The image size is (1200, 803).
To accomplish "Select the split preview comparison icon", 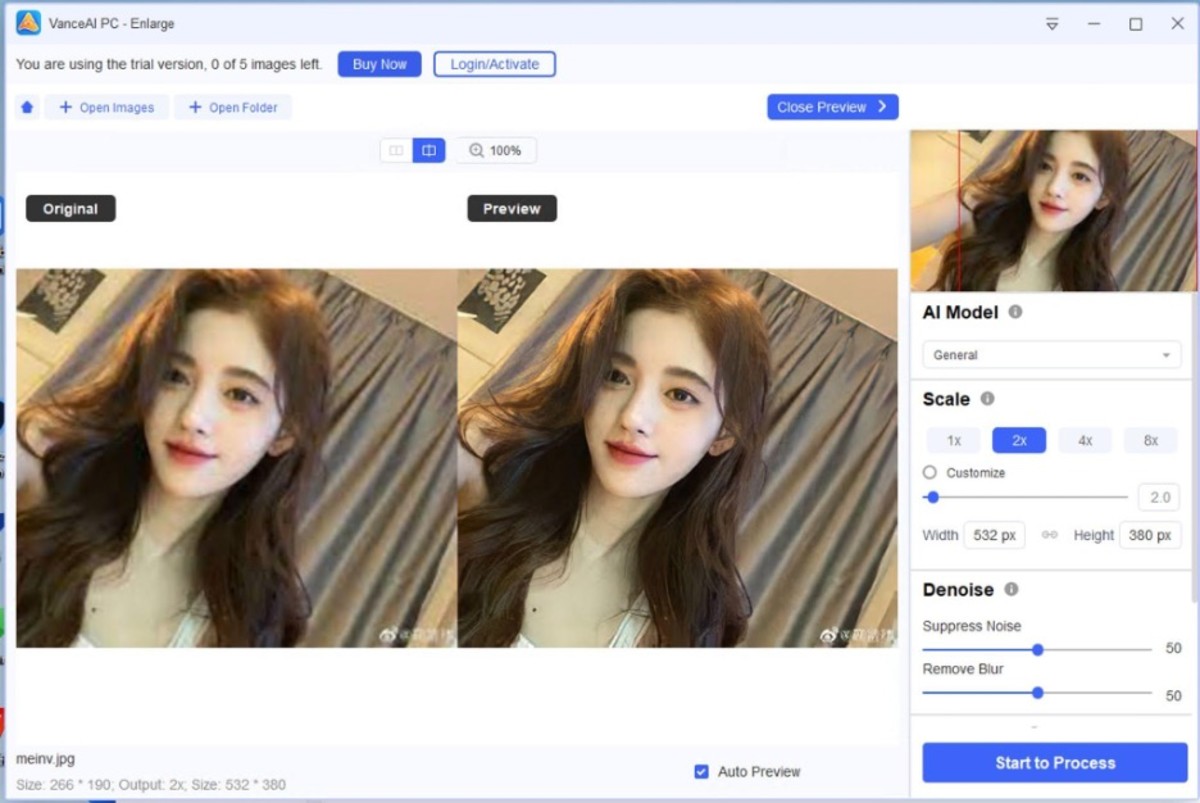I will [x=428, y=150].
